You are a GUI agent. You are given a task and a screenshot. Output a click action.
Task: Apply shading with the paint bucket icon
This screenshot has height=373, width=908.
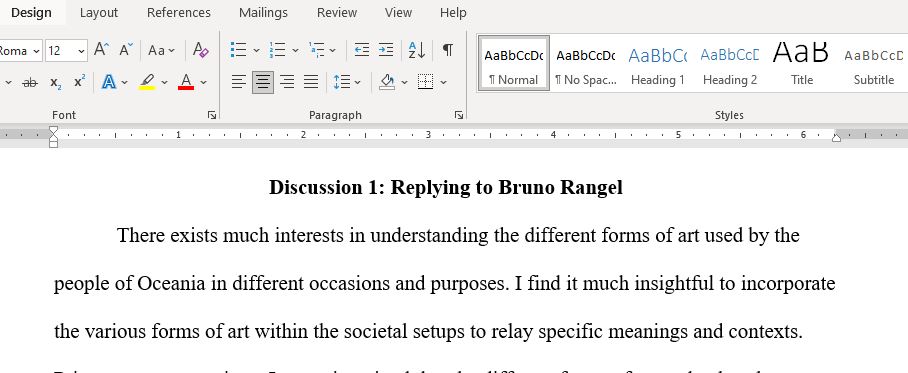pos(387,82)
